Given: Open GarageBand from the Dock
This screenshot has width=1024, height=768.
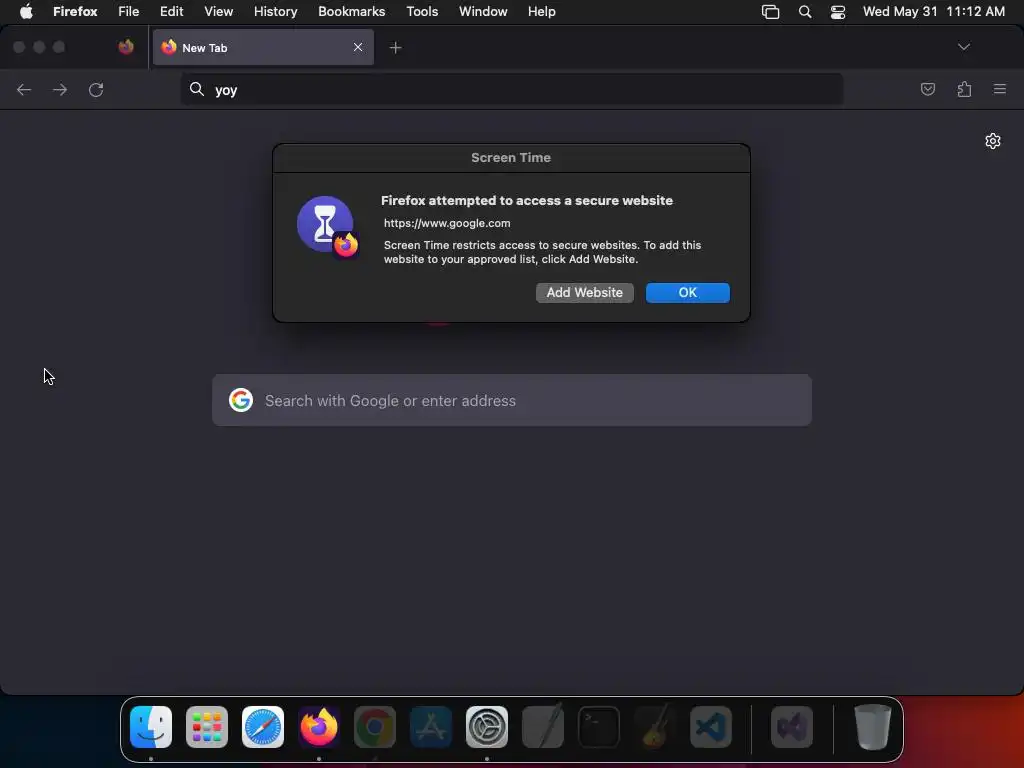Looking at the screenshot, I should [x=655, y=727].
